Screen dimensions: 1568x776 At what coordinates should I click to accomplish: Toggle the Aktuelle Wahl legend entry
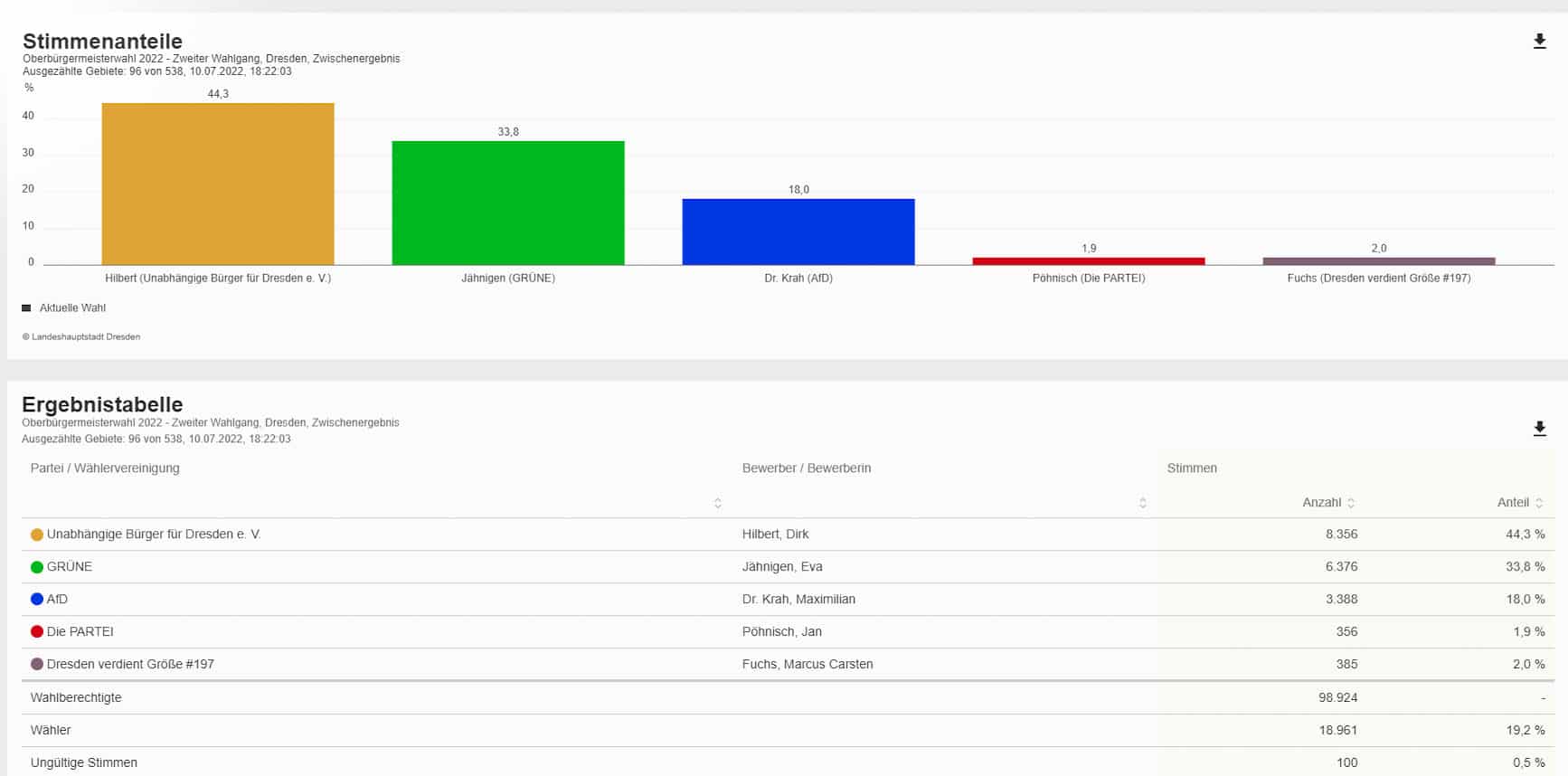(x=64, y=308)
